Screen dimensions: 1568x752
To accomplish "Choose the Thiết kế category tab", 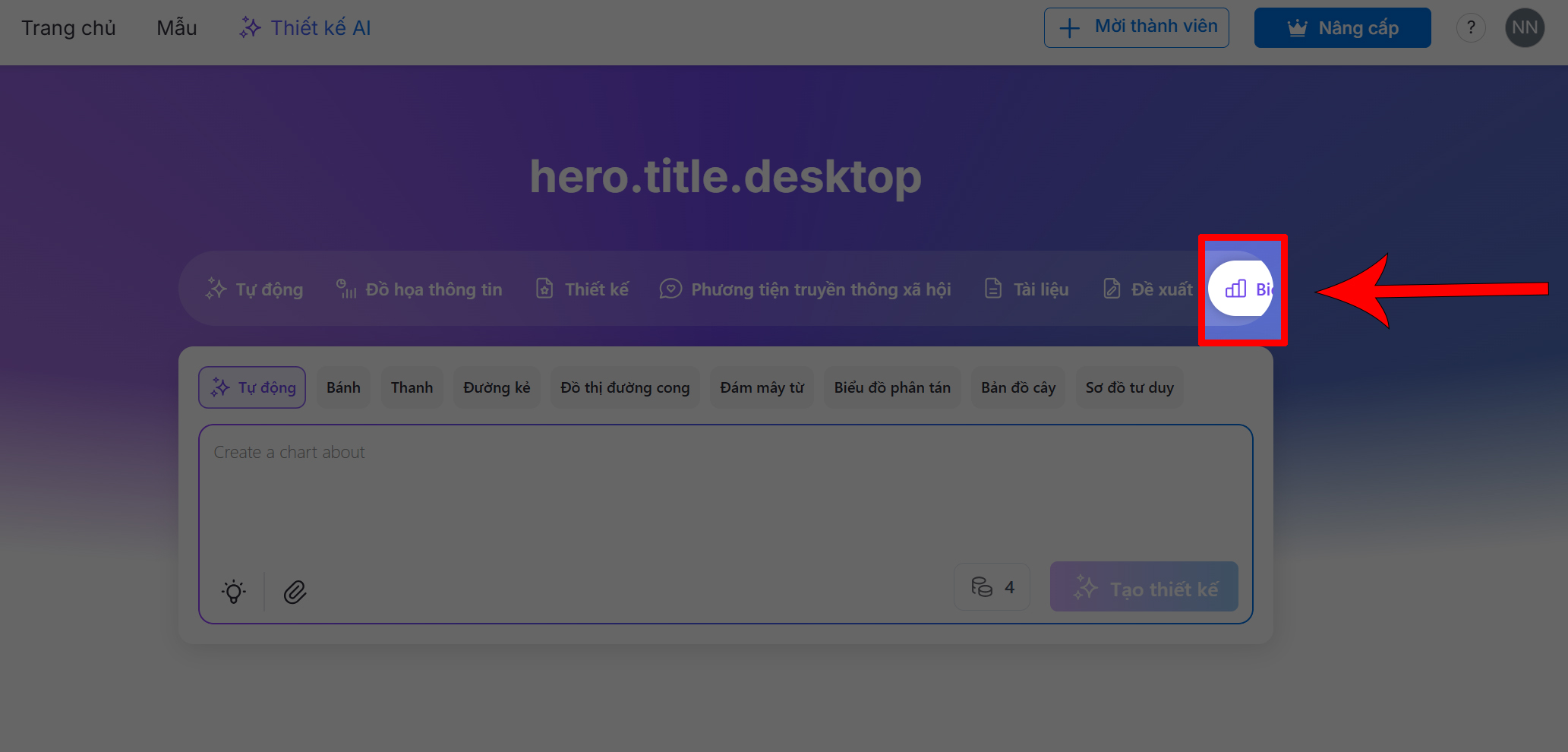I will point(582,289).
